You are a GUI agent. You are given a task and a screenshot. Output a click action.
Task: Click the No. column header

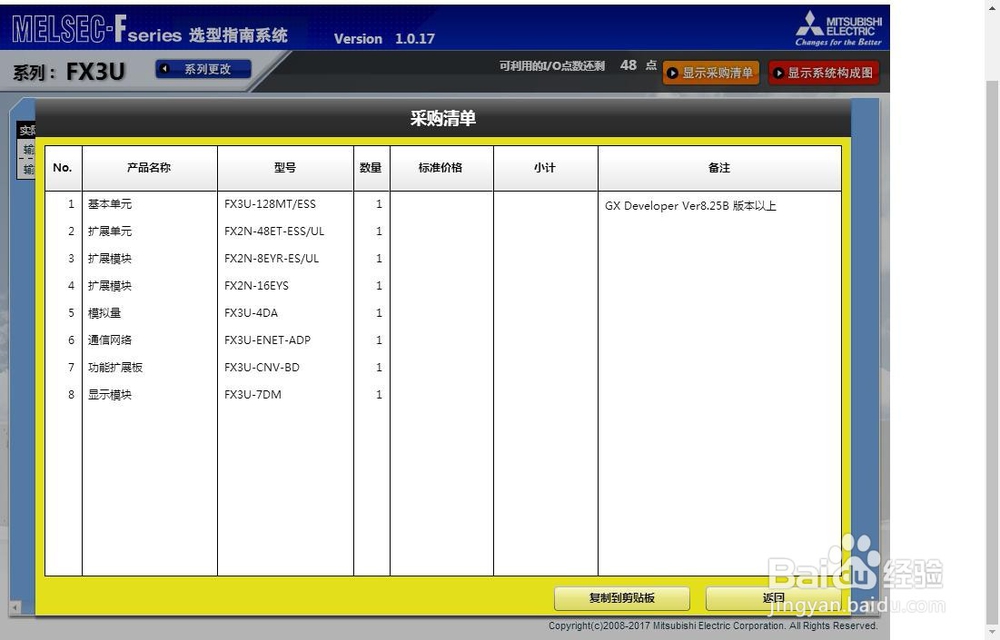point(62,168)
